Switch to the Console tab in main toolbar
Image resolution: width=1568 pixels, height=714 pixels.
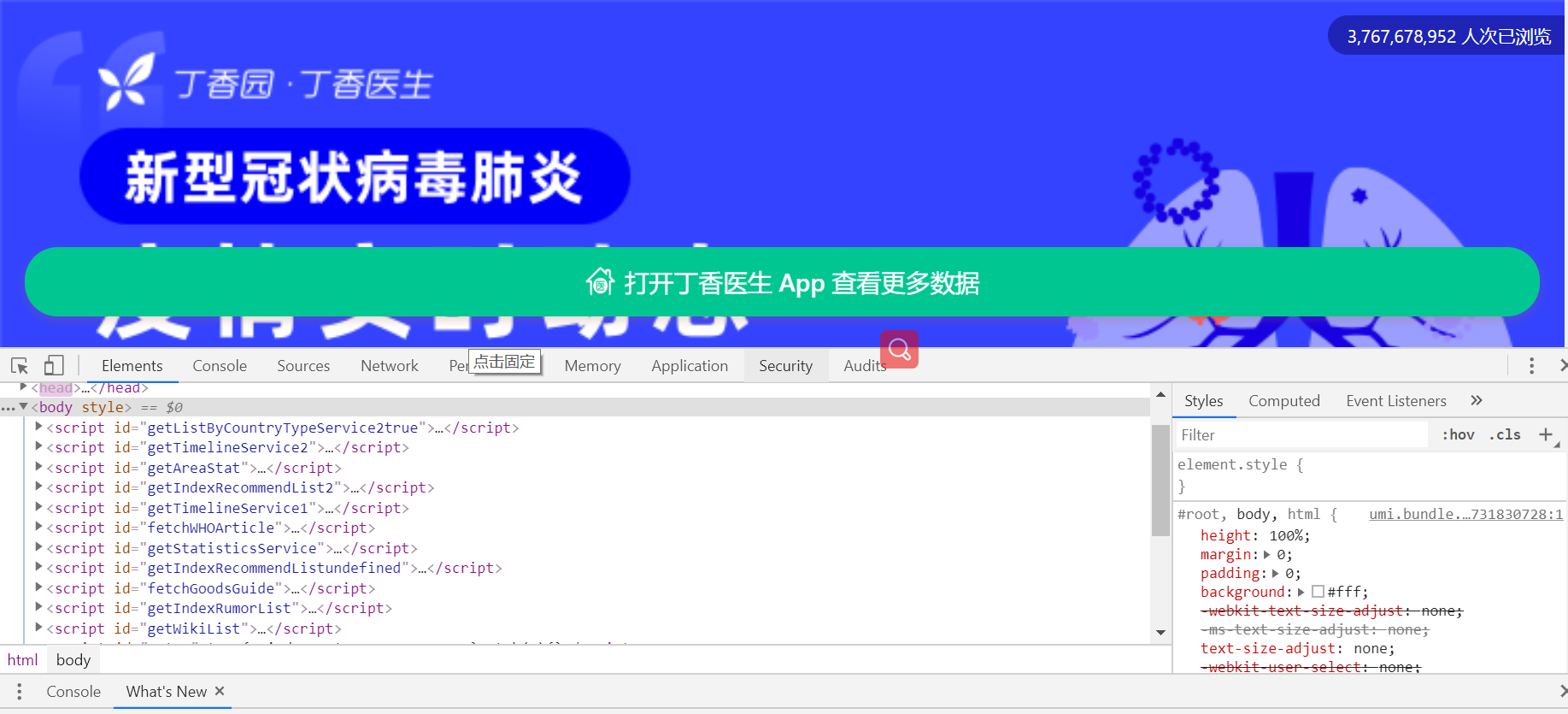click(220, 366)
